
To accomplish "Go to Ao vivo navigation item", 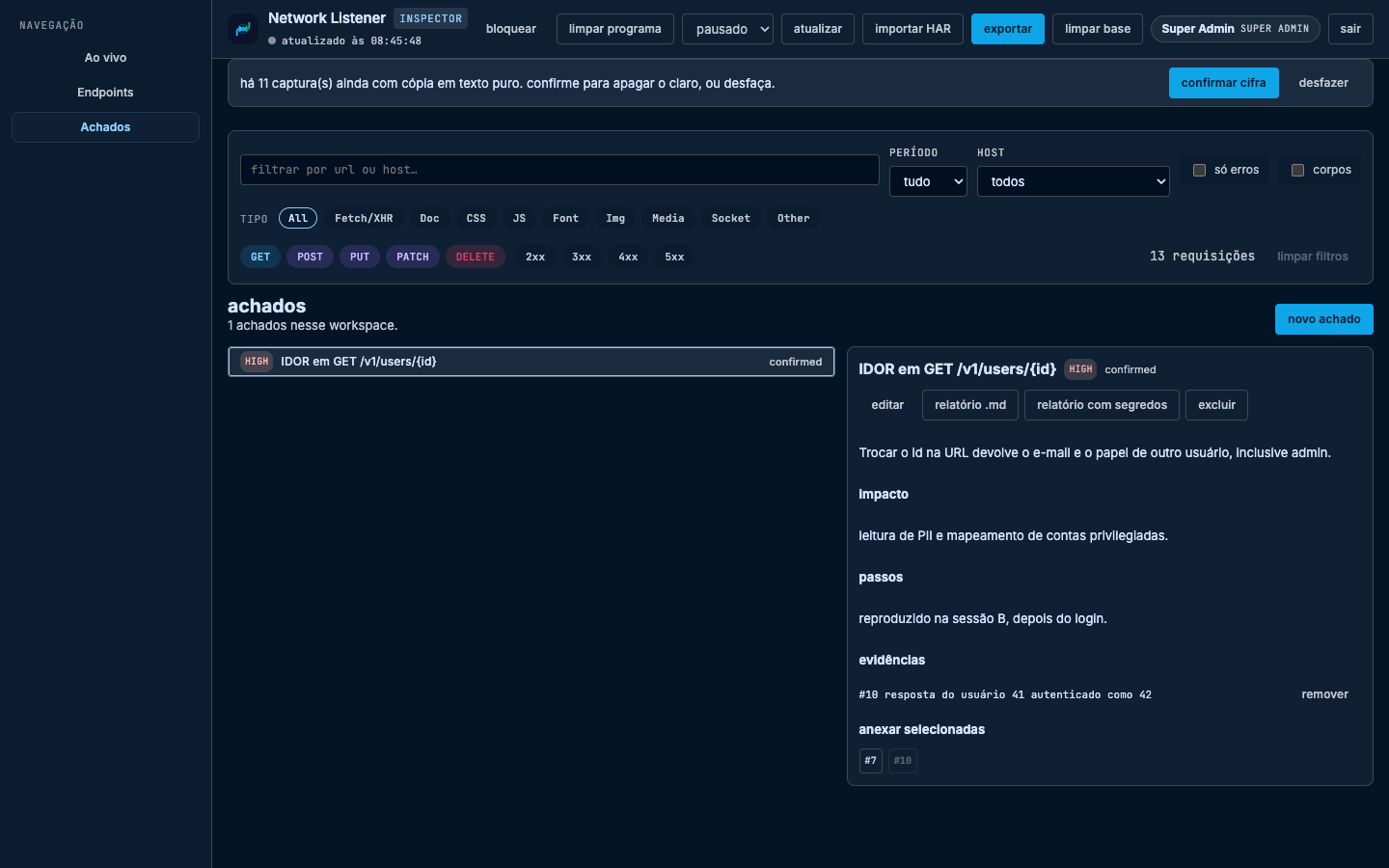I will [x=105, y=58].
